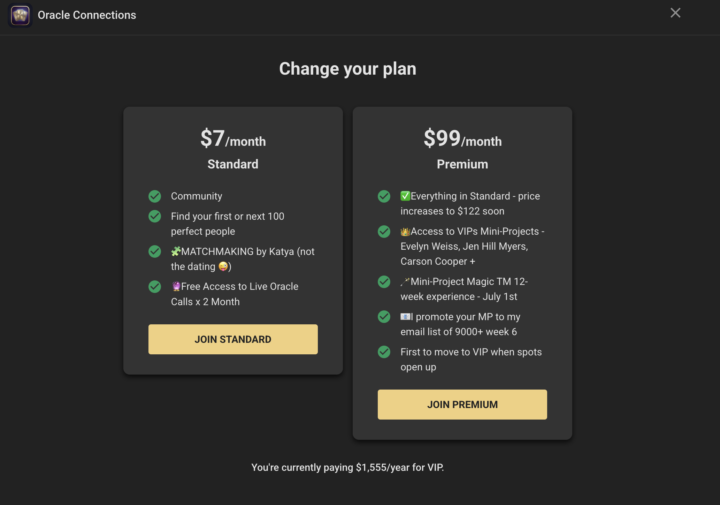Click the Oracle Connections title text

[87, 15]
